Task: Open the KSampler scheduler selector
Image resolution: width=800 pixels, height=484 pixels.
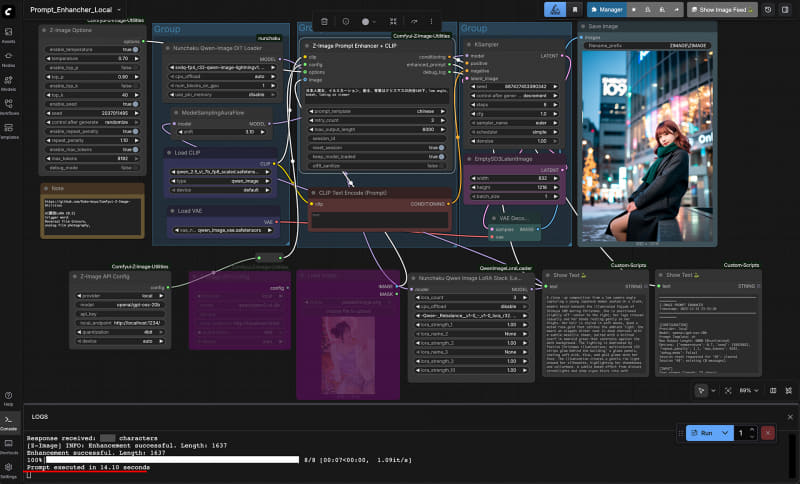Action: (514, 132)
